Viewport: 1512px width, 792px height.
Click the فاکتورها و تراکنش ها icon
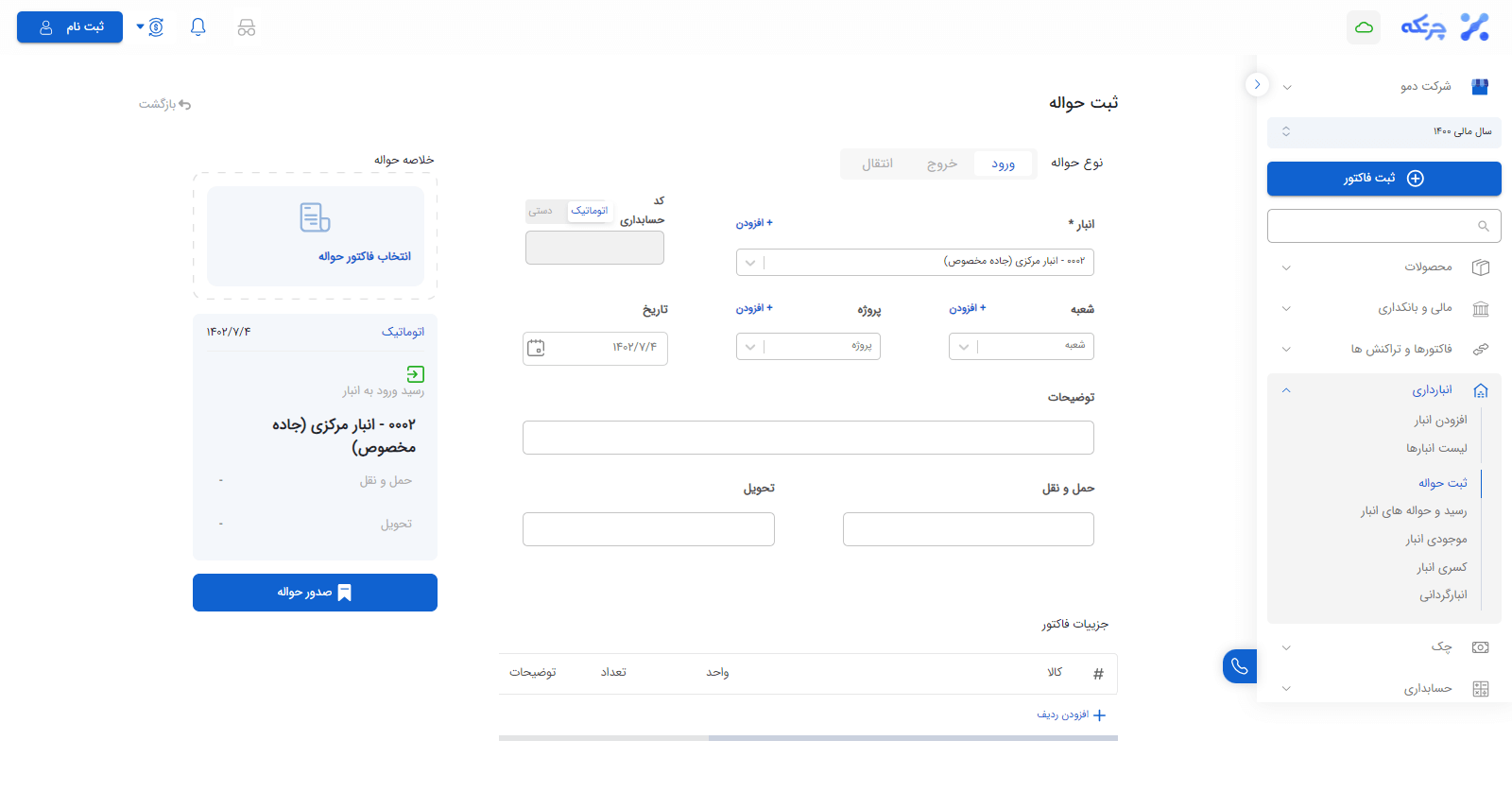[1481, 349]
